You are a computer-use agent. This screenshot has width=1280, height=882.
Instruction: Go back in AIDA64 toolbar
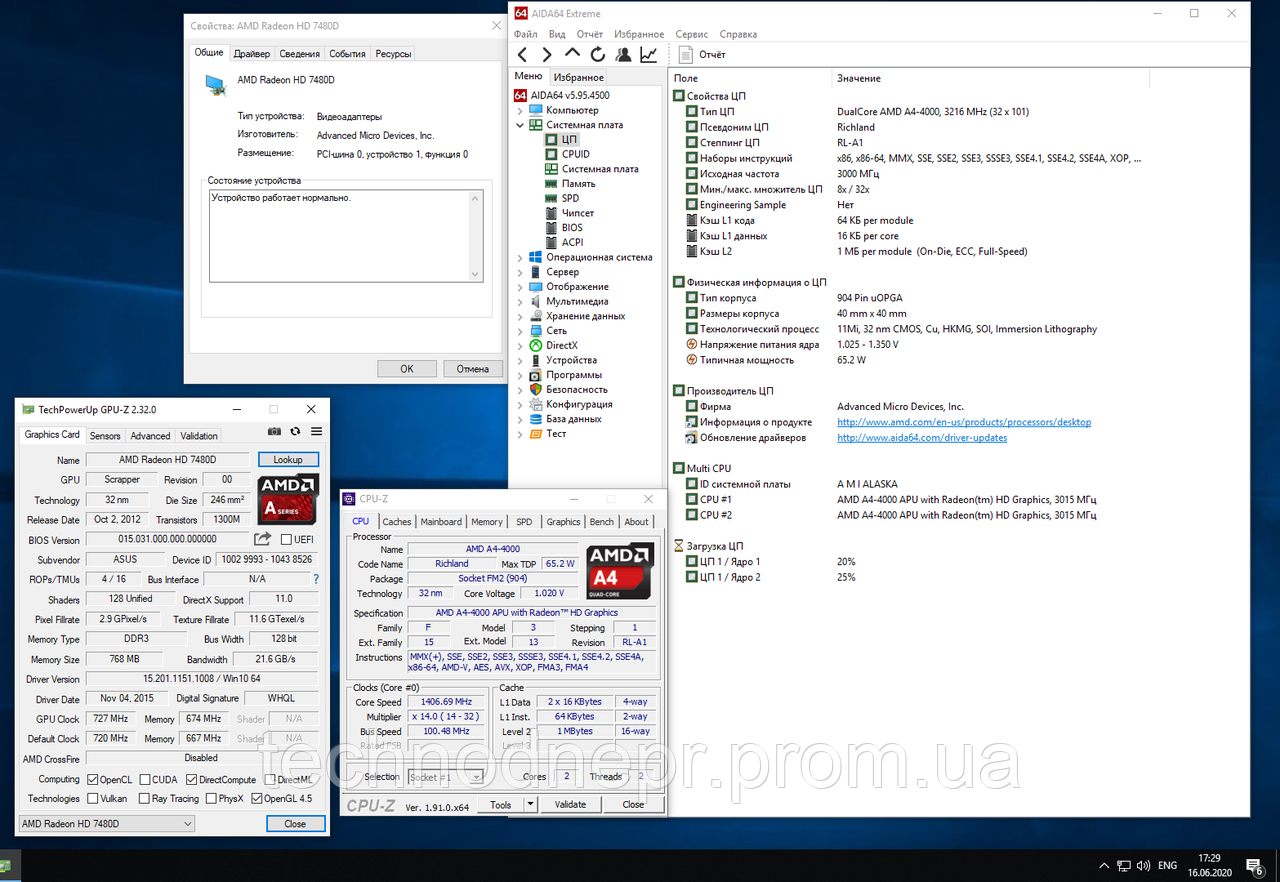(x=522, y=54)
